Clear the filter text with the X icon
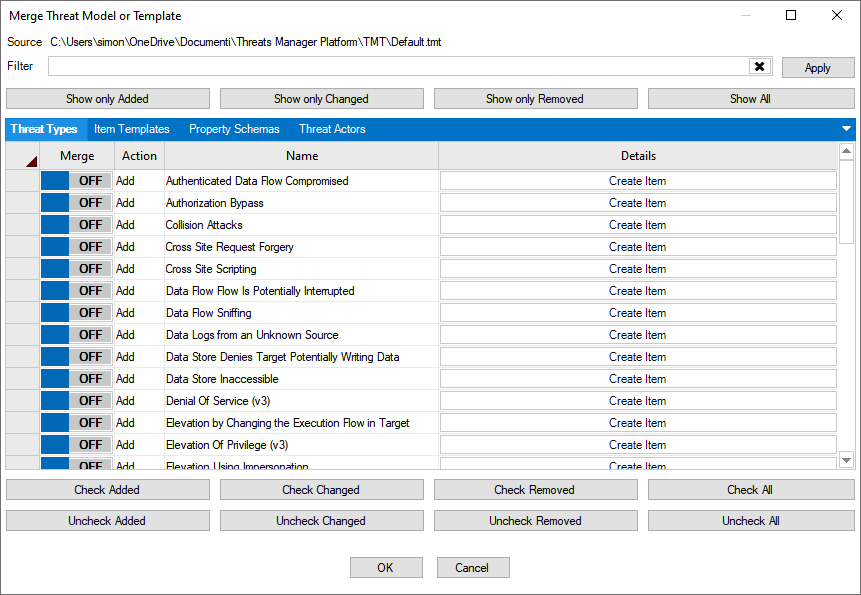The height and width of the screenshot is (595, 861). (760, 67)
